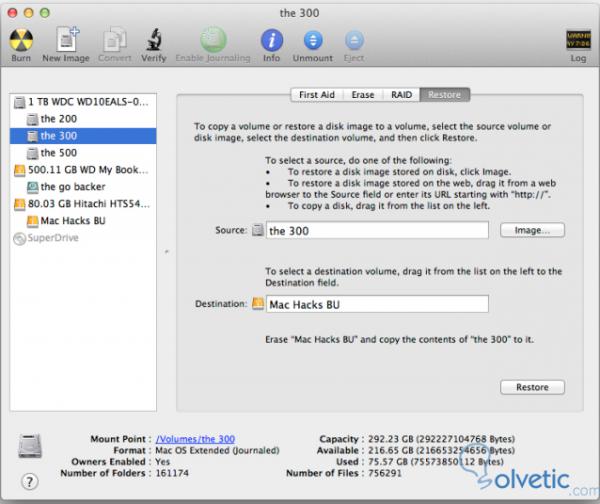The width and height of the screenshot is (600, 504).
Task: Switch to the First Aid tab
Action: pos(317,95)
